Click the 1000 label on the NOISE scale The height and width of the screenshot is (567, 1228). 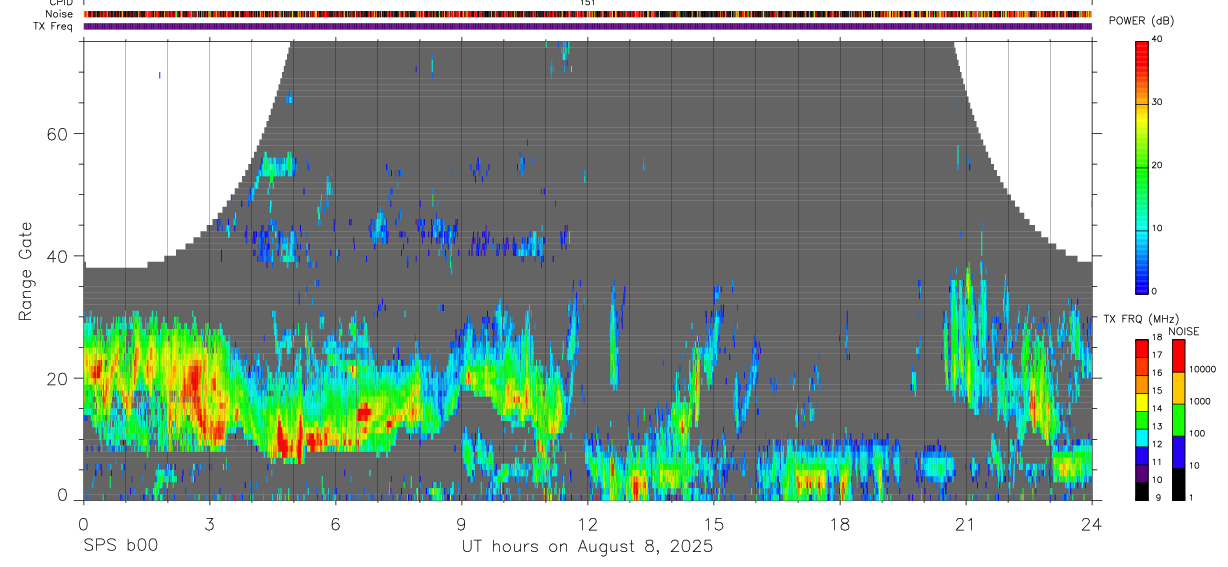[x=1199, y=401]
